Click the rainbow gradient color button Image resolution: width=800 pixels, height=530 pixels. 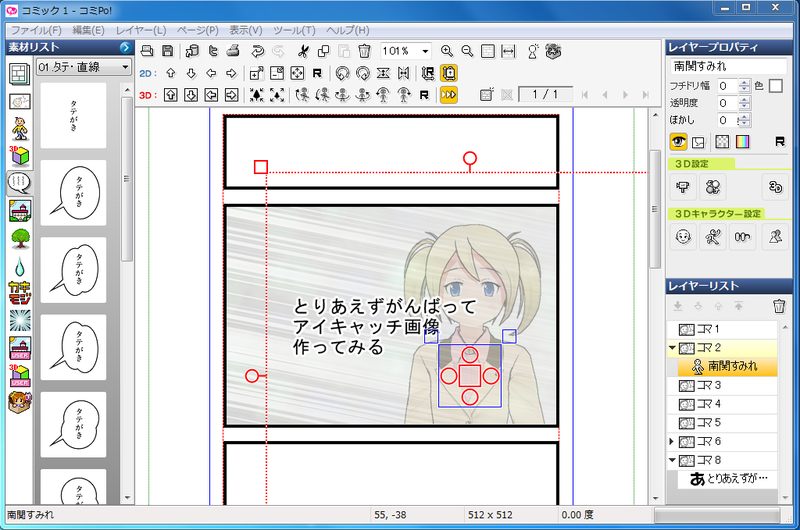coord(742,142)
